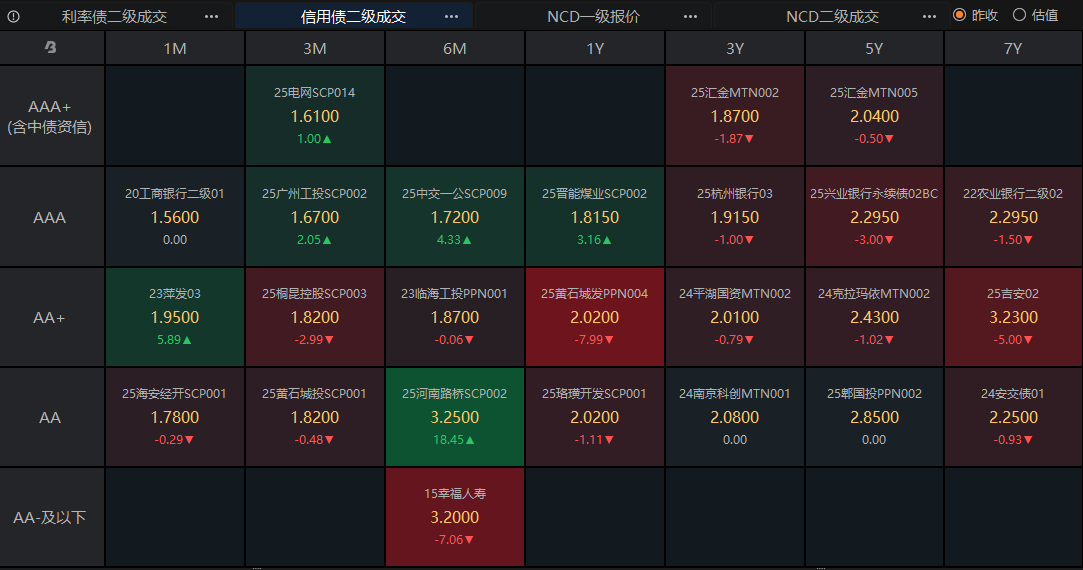Screen dimensions: 1083x570
Task: Open more options for 信用债二级成交 tab
Action: tap(451, 16)
